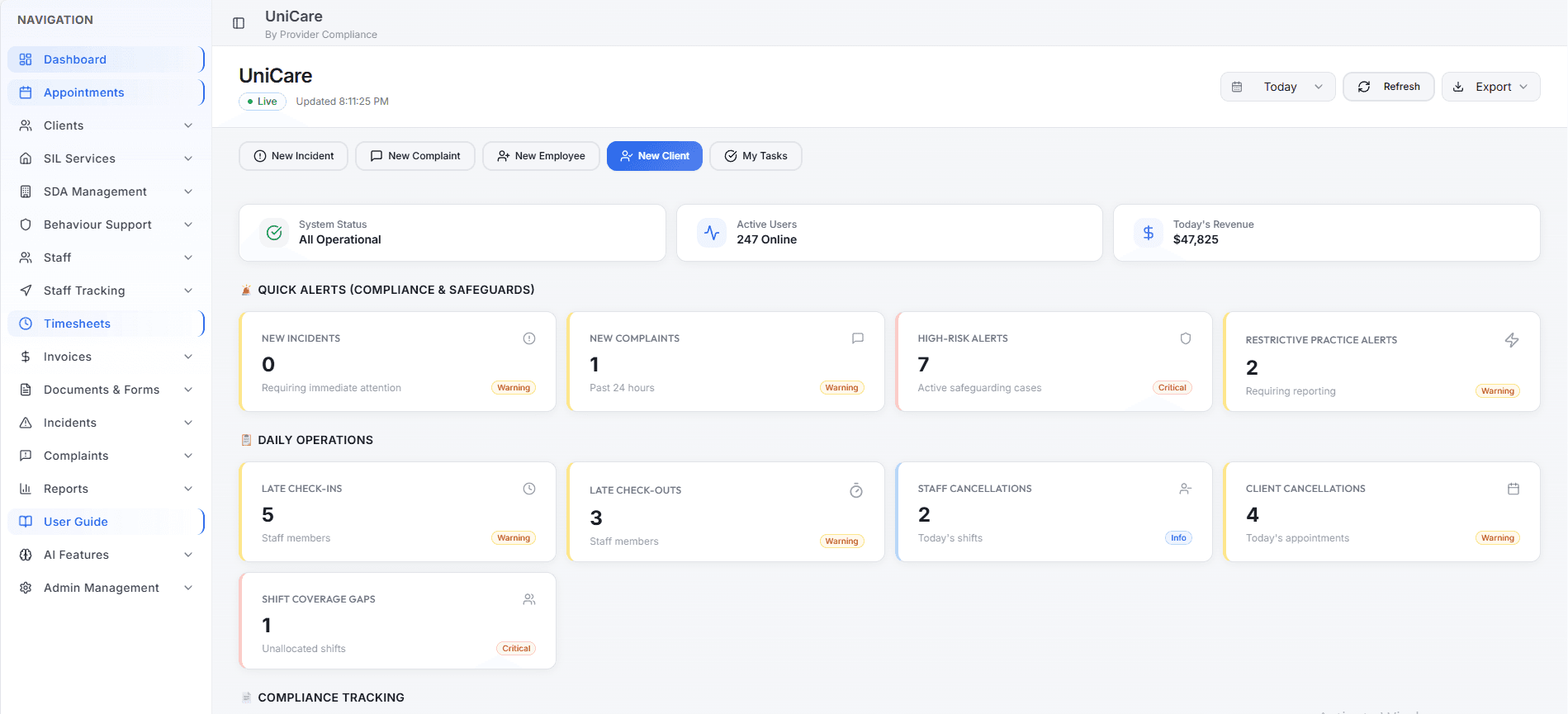Open the User Guide menu item
Image resolution: width=1568 pixels, height=714 pixels.
coord(106,522)
